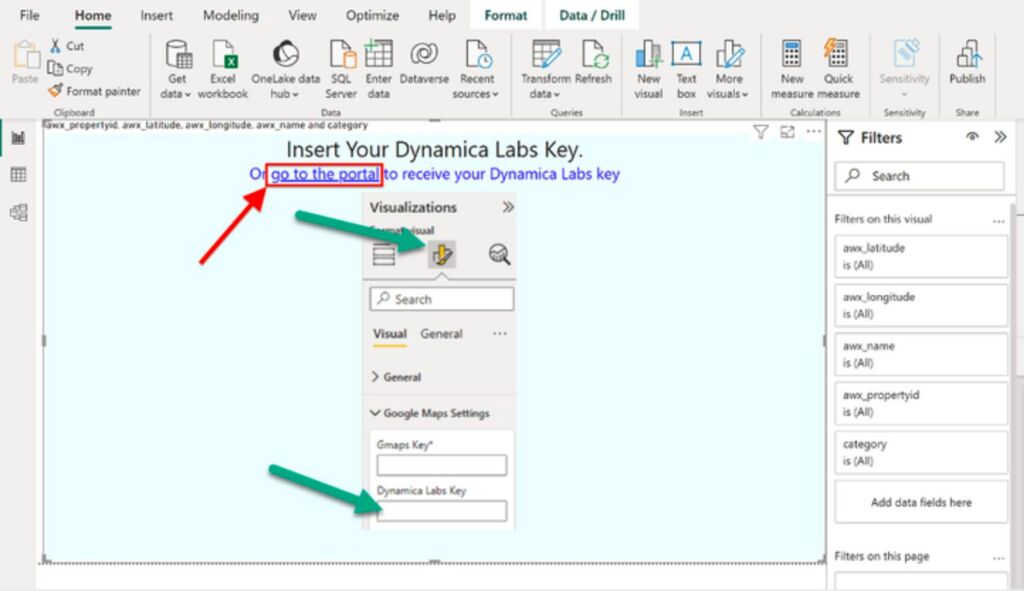Viewport: 1024px width, 591px height.
Task: Open the Table view sidebar icon
Action: click(18, 175)
